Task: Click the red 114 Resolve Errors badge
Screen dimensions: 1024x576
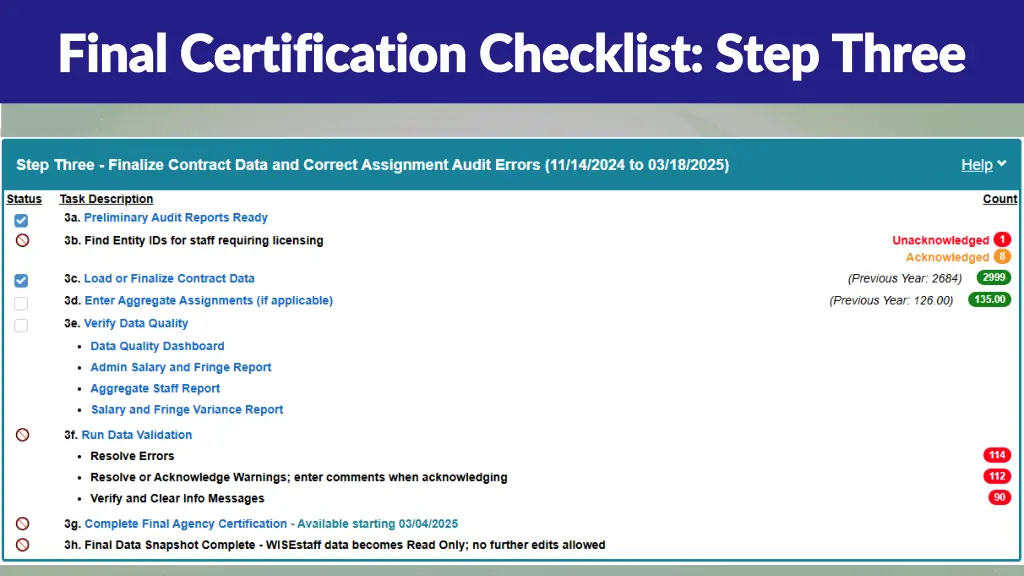Action: point(997,455)
